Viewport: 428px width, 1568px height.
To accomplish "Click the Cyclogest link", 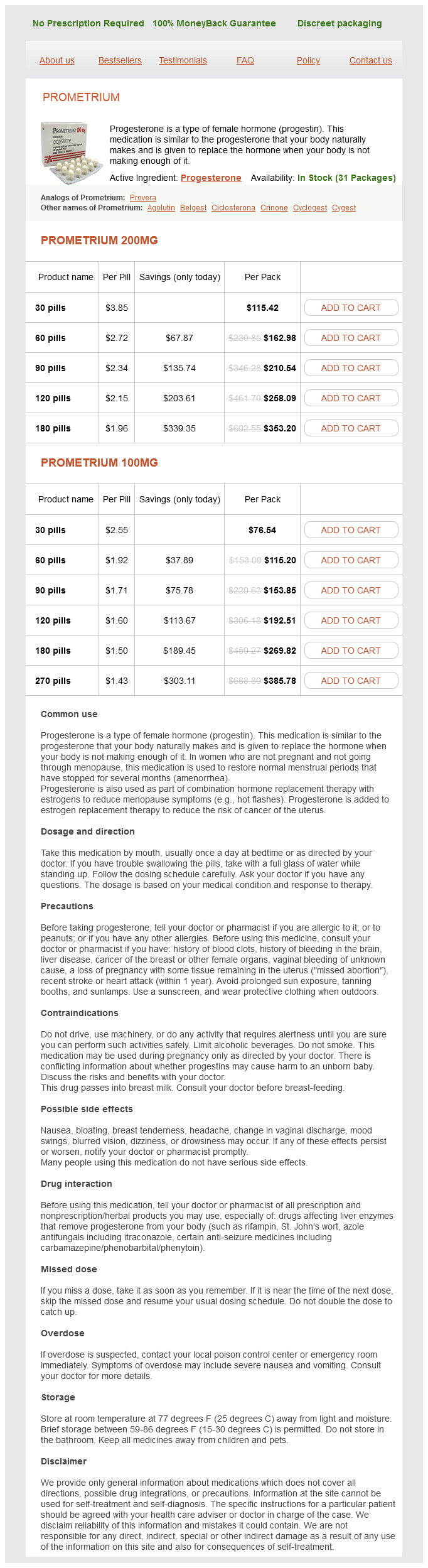I will [310, 208].
